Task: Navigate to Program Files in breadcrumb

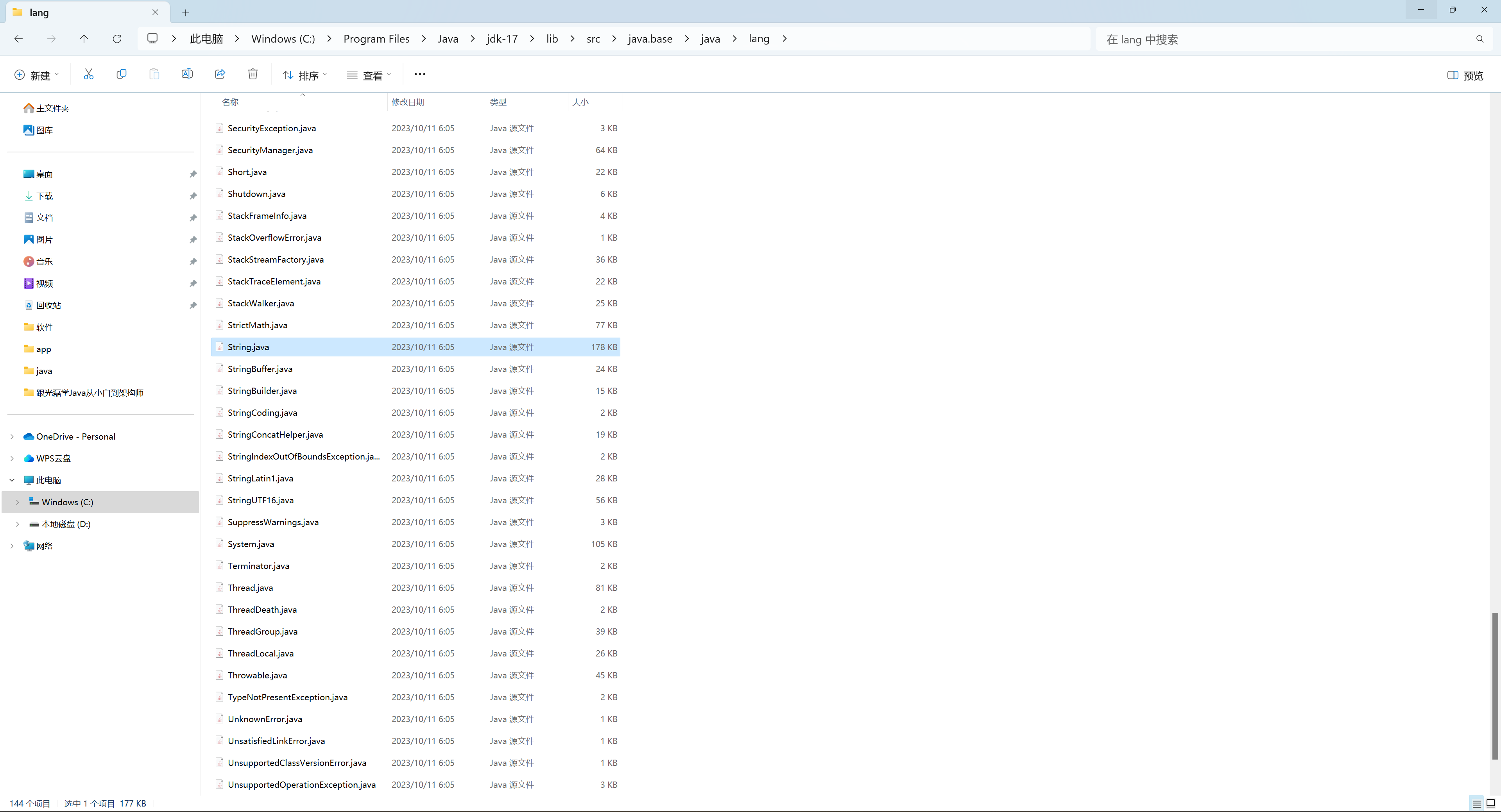Action: tap(376, 38)
